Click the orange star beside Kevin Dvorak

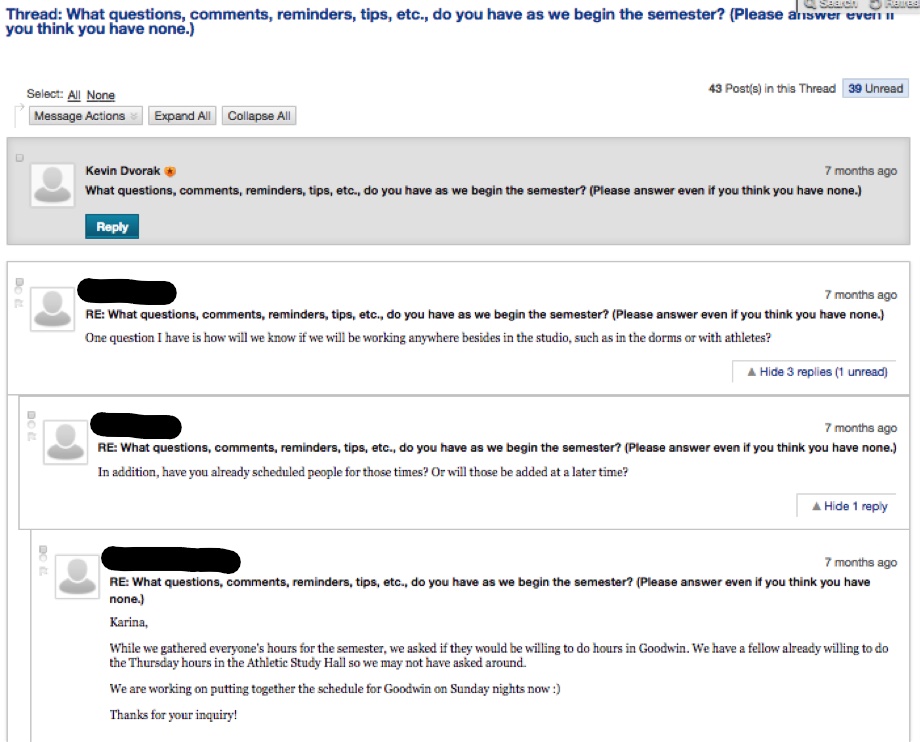click(x=169, y=171)
